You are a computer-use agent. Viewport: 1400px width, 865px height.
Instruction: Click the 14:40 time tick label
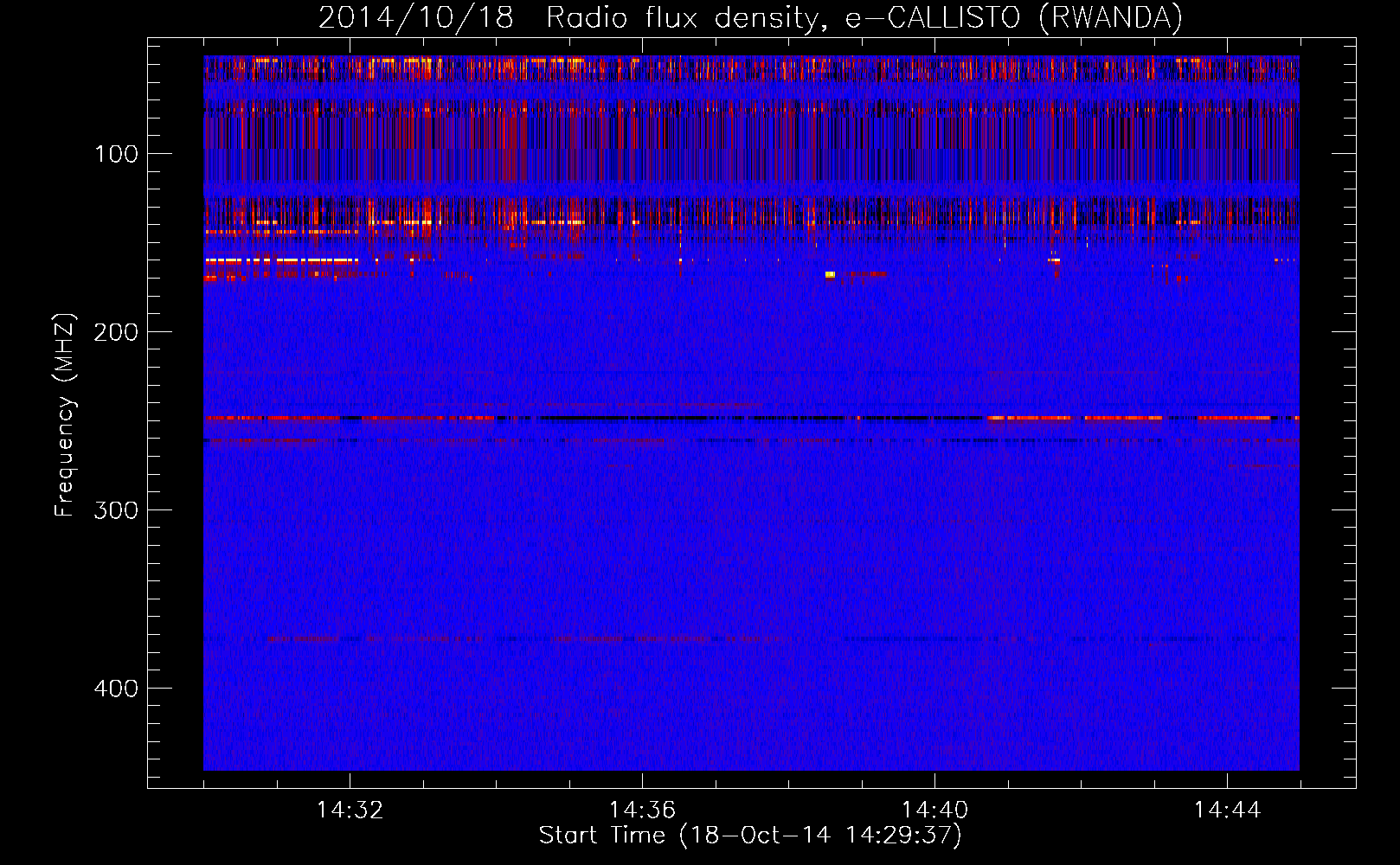click(934, 811)
